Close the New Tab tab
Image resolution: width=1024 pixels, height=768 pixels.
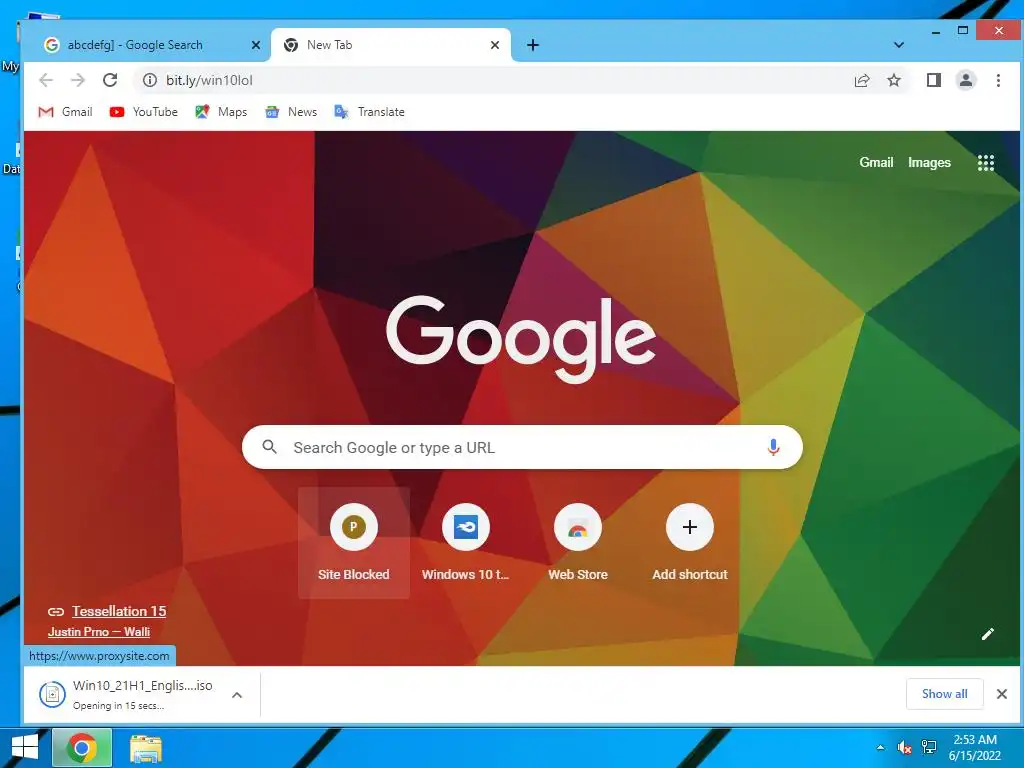495,45
